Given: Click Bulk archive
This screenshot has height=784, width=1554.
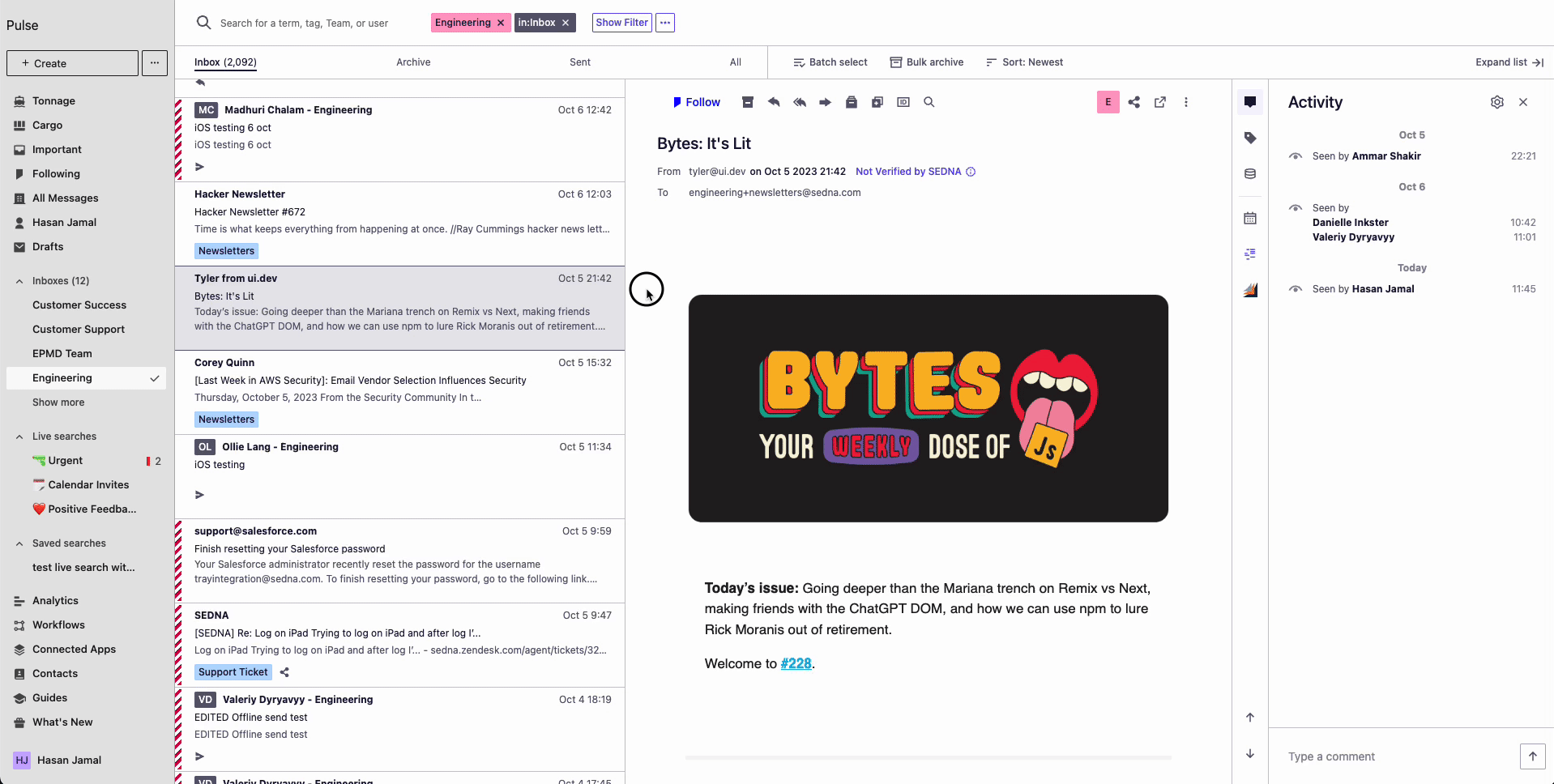Looking at the screenshot, I should pyautogui.click(x=927, y=62).
